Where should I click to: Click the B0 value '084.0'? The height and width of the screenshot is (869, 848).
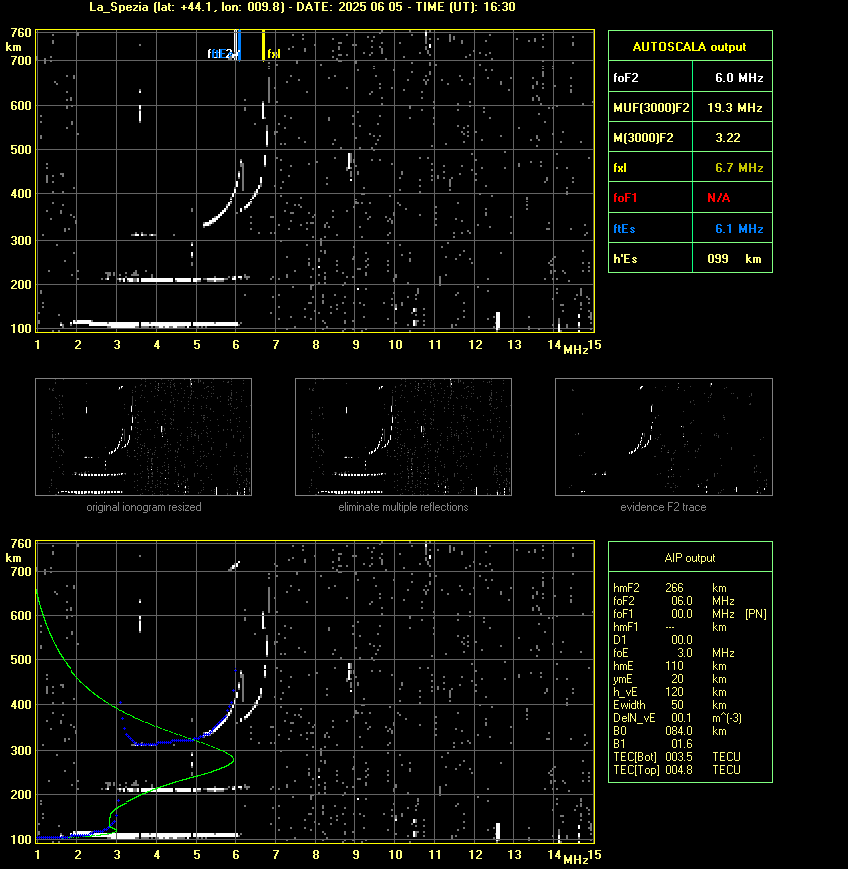tap(679, 731)
